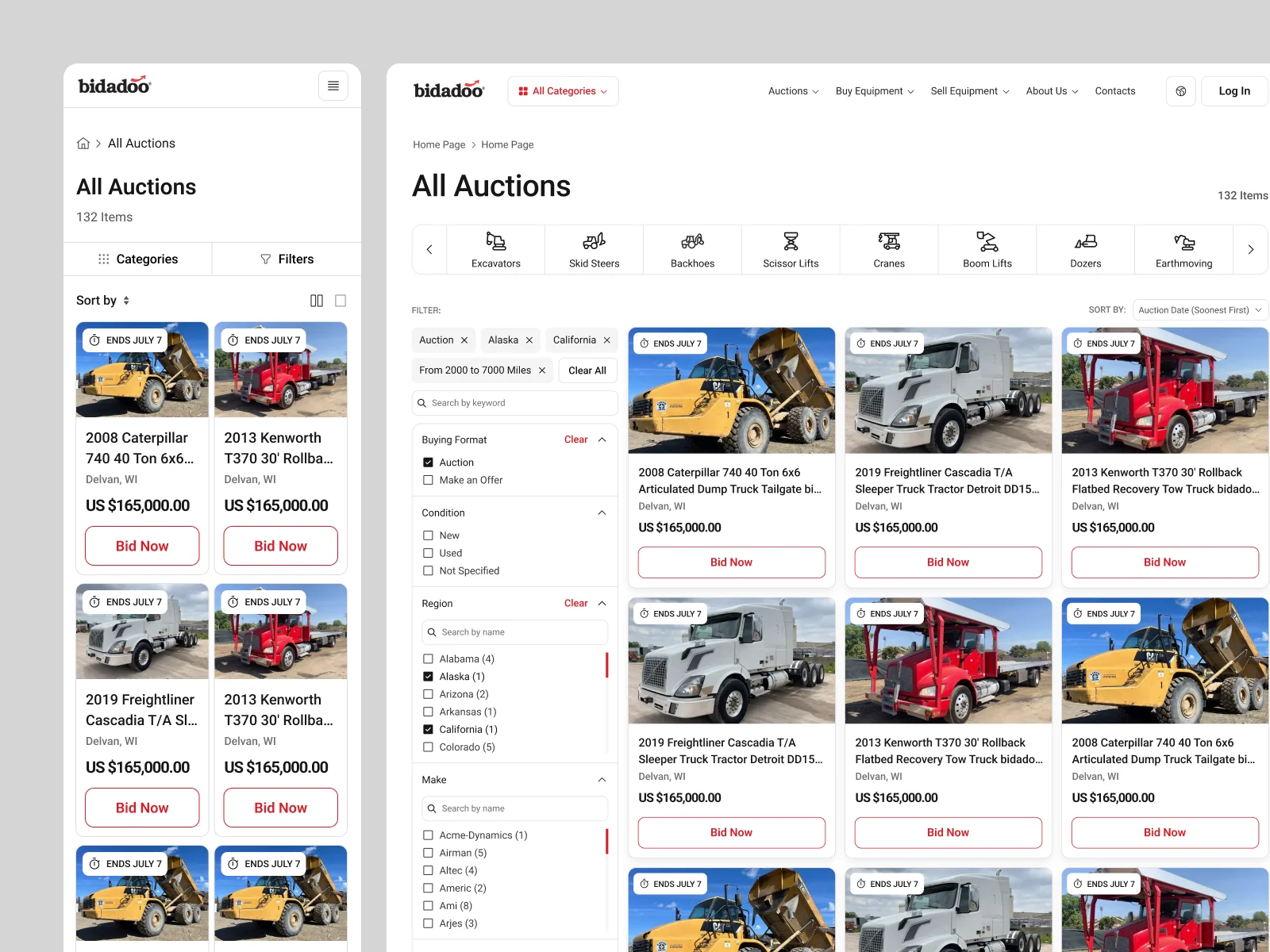Remove the California filter chip
This screenshot has height=952, width=1270.
pos(607,340)
